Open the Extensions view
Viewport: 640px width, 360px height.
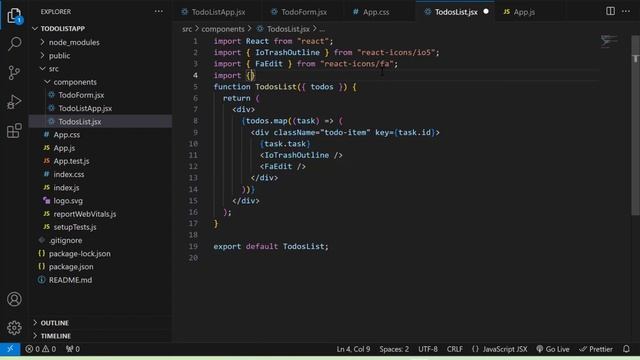click(x=14, y=131)
